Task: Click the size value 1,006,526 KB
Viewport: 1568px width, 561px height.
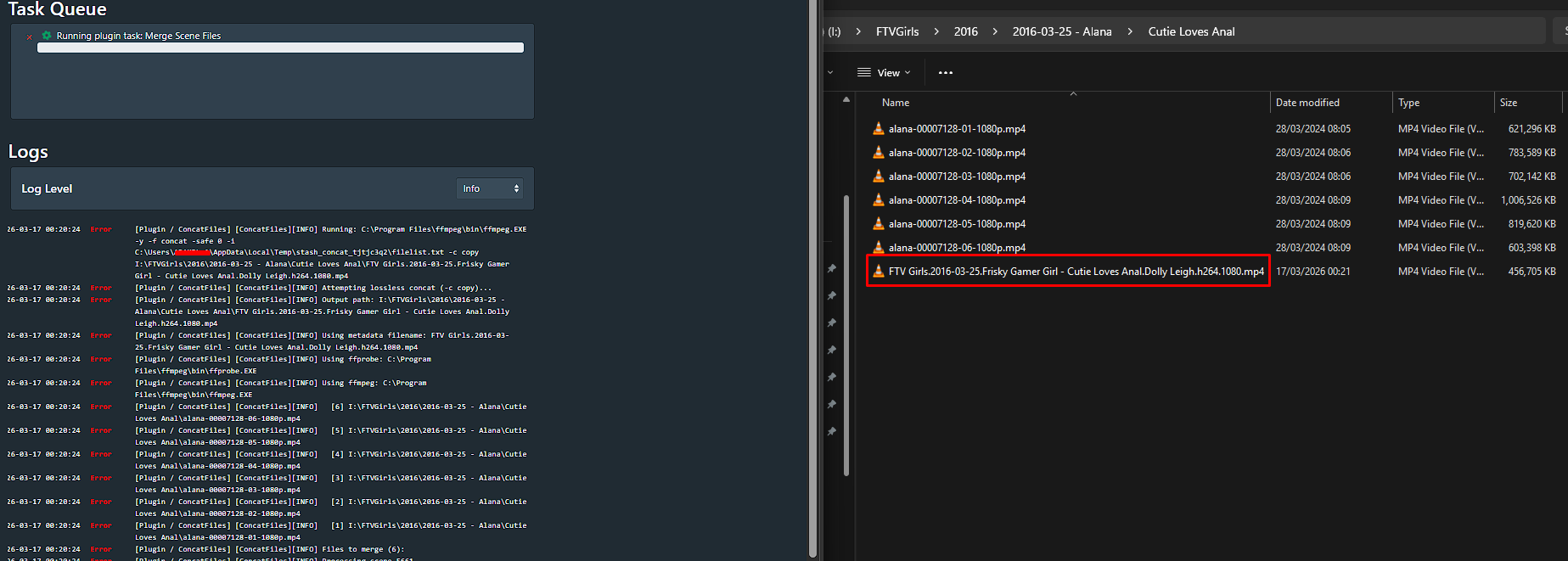Action: click(1528, 200)
